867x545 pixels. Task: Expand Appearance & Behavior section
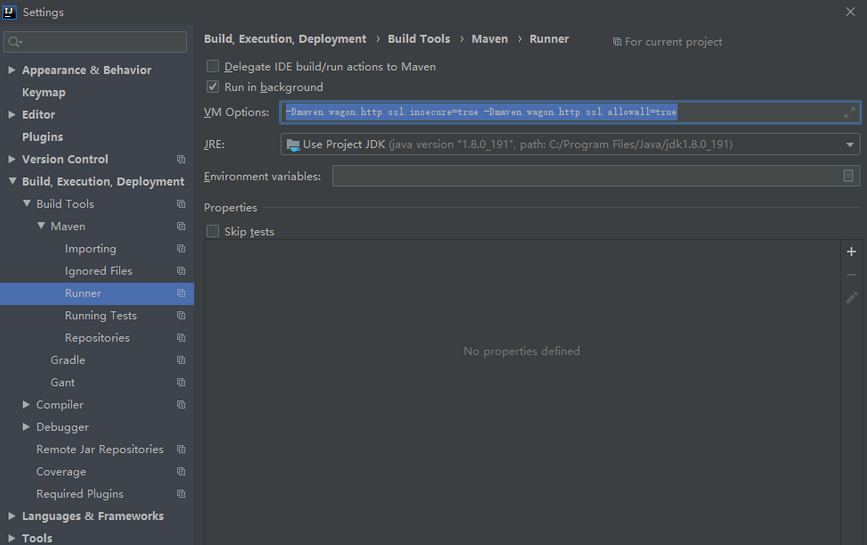coord(12,70)
